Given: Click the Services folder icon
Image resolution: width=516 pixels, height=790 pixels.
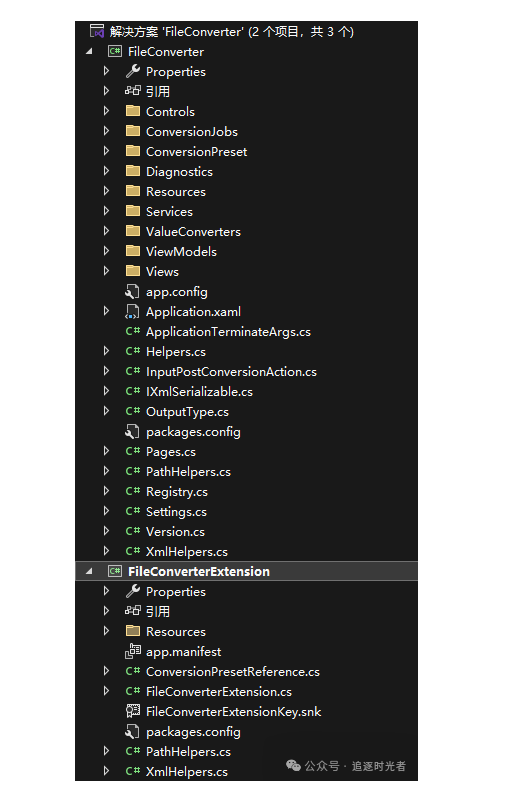Looking at the screenshot, I should coord(133,211).
